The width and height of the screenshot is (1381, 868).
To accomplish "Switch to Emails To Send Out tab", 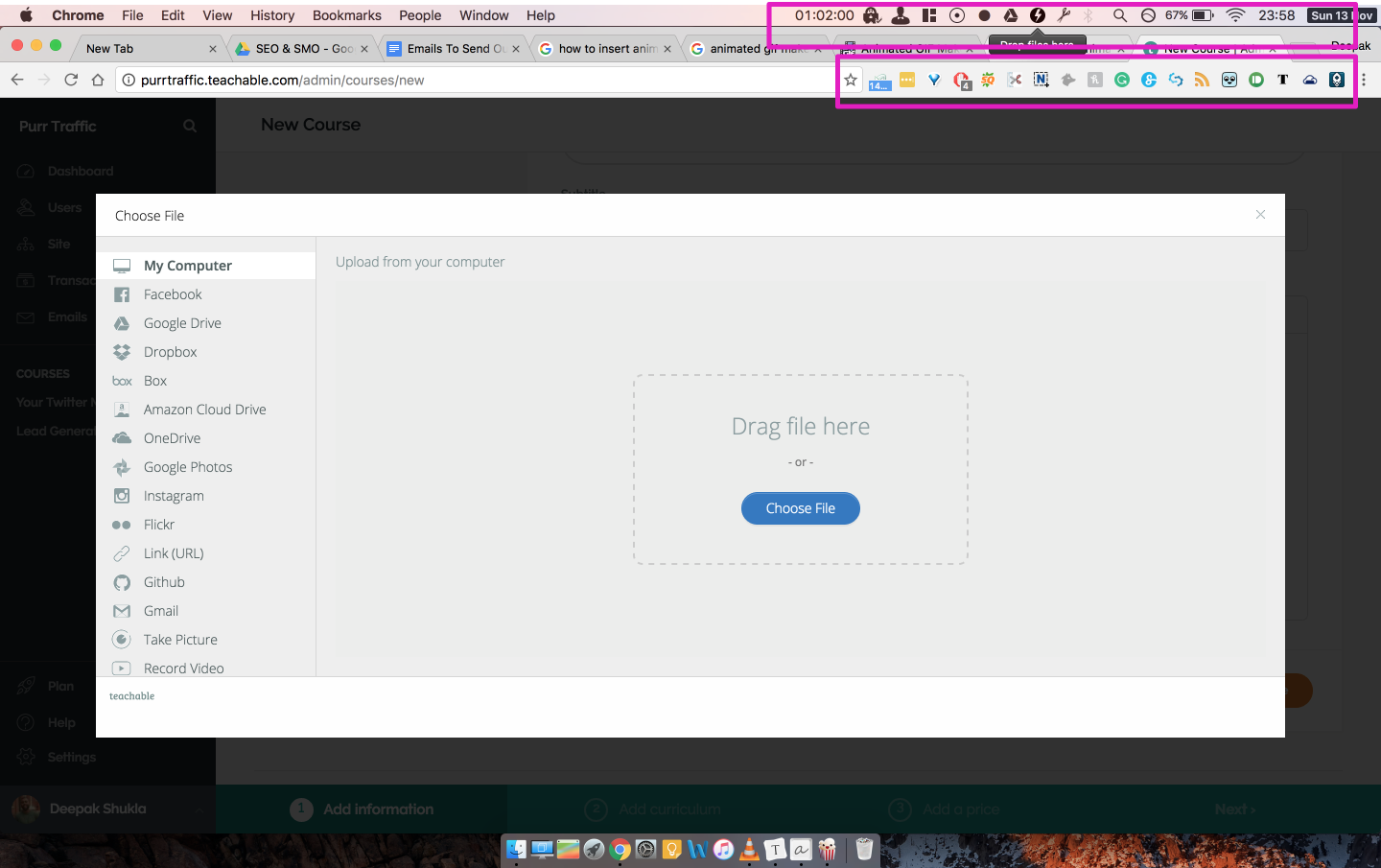I will pos(455,48).
